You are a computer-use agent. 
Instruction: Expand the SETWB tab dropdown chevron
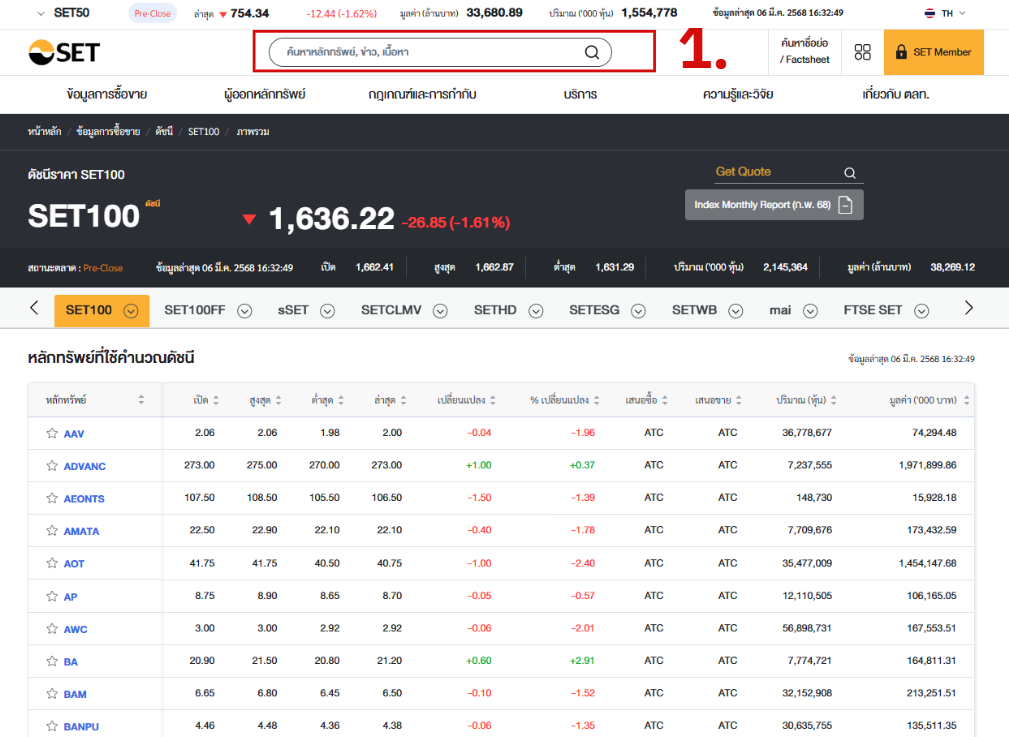click(x=736, y=312)
